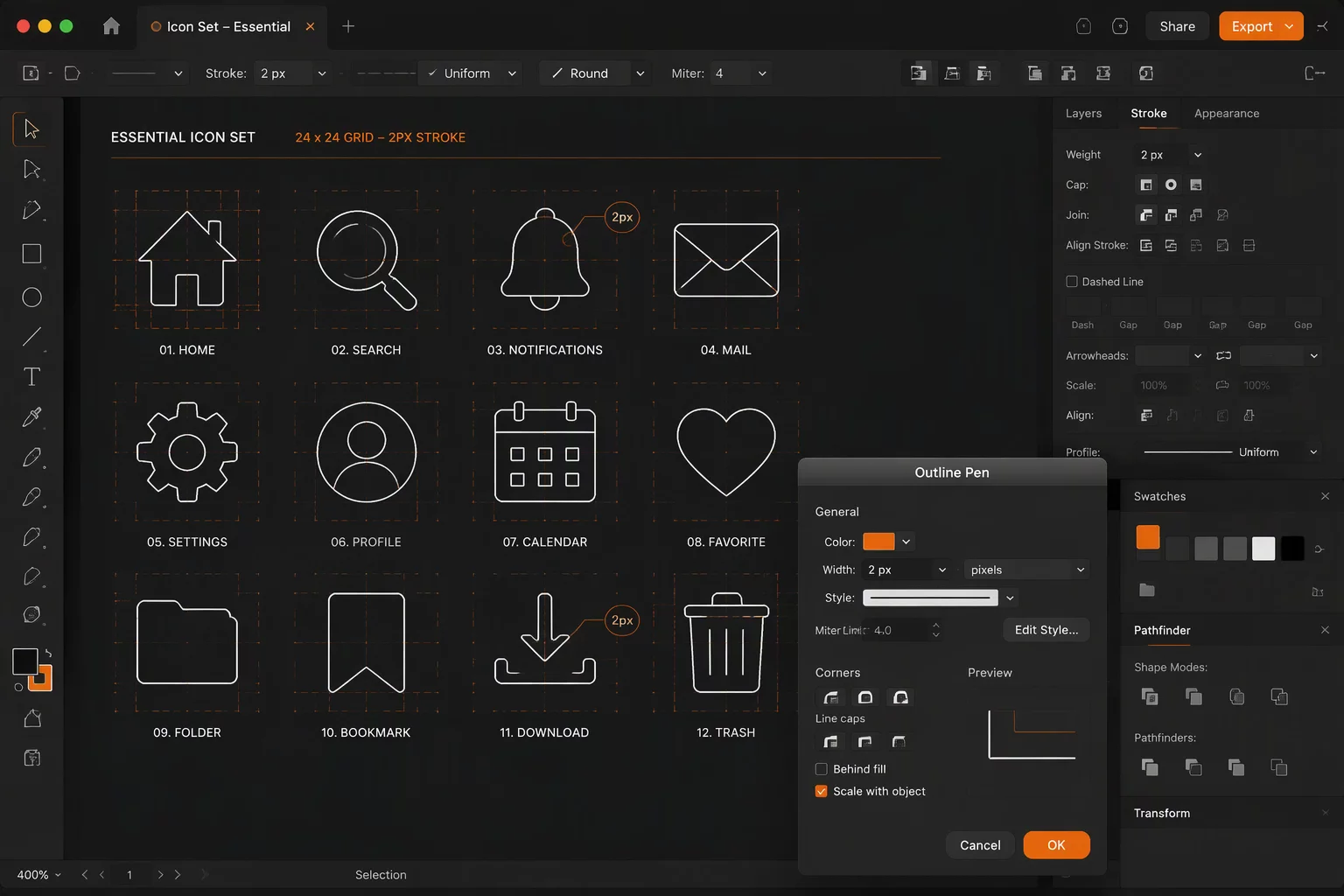Image resolution: width=1344 pixels, height=896 pixels.
Task: Choose the Ellipse shape tool
Action: click(x=31, y=297)
